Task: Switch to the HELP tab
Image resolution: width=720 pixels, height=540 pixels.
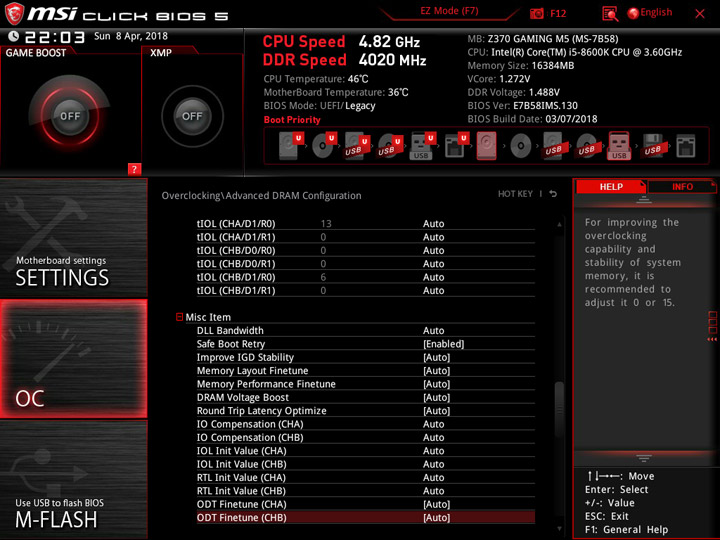Action: pos(611,186)
